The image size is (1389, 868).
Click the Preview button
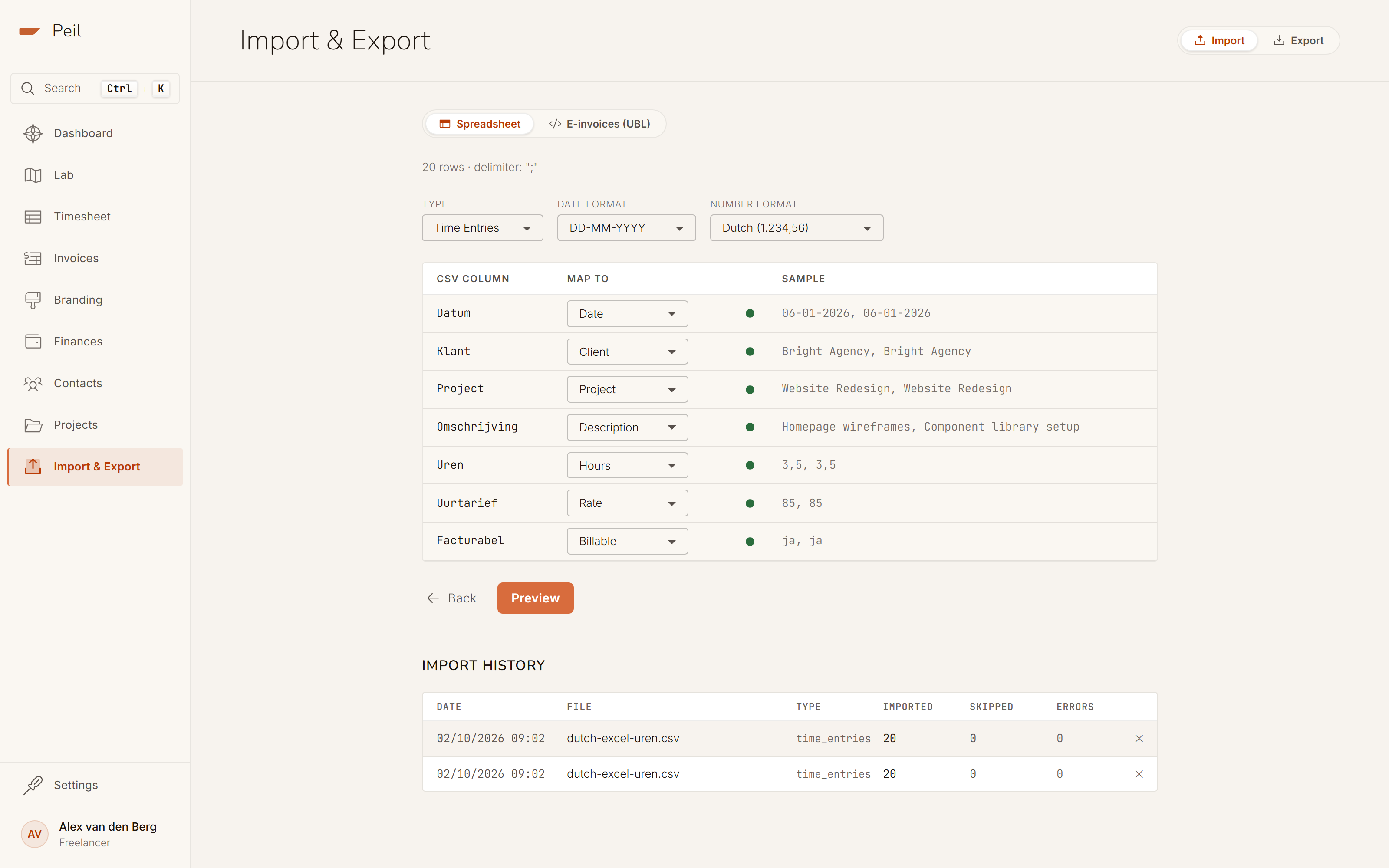coord(535,598)
